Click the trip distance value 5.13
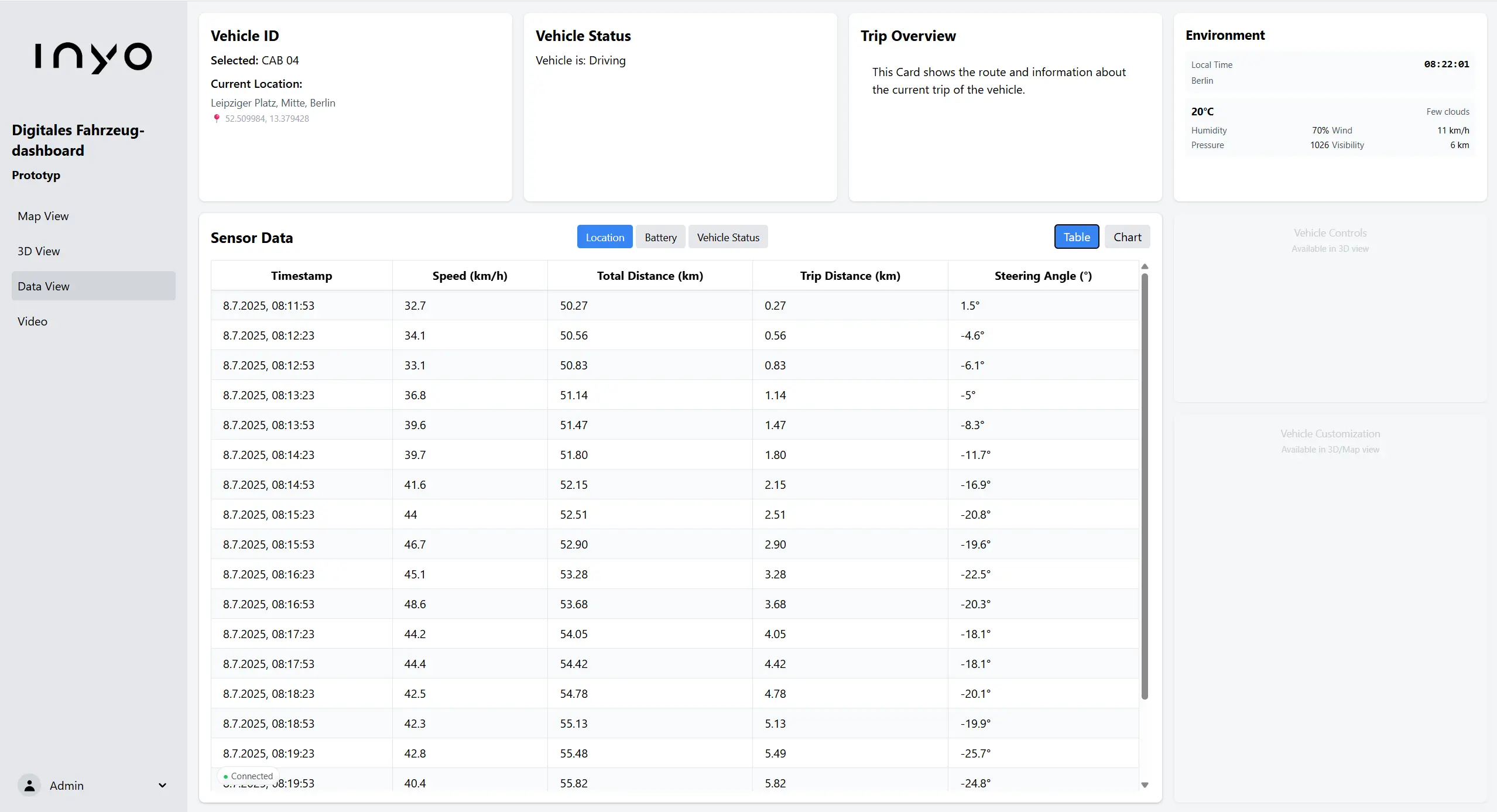Screen dimensions: 1497x812 (x=775, y=724)
